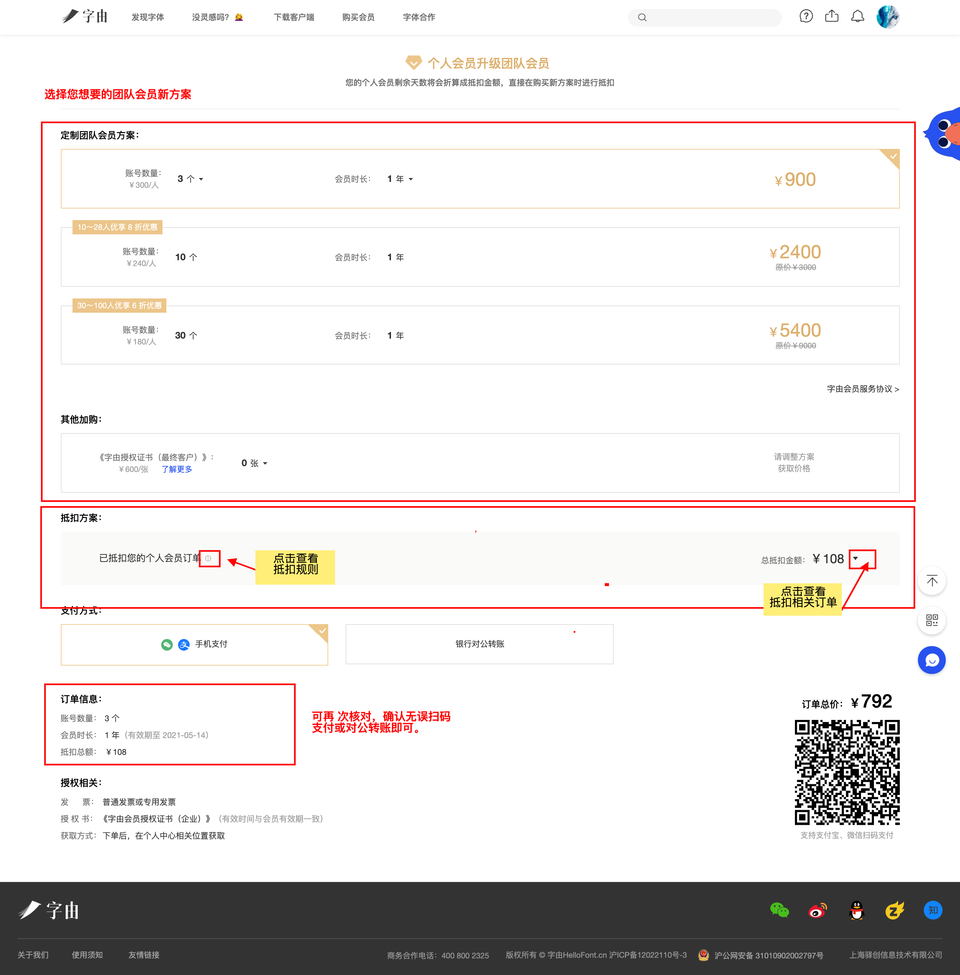Click the back-to-top arrow button
Screen dimensions: 960x975
(931, 581)
